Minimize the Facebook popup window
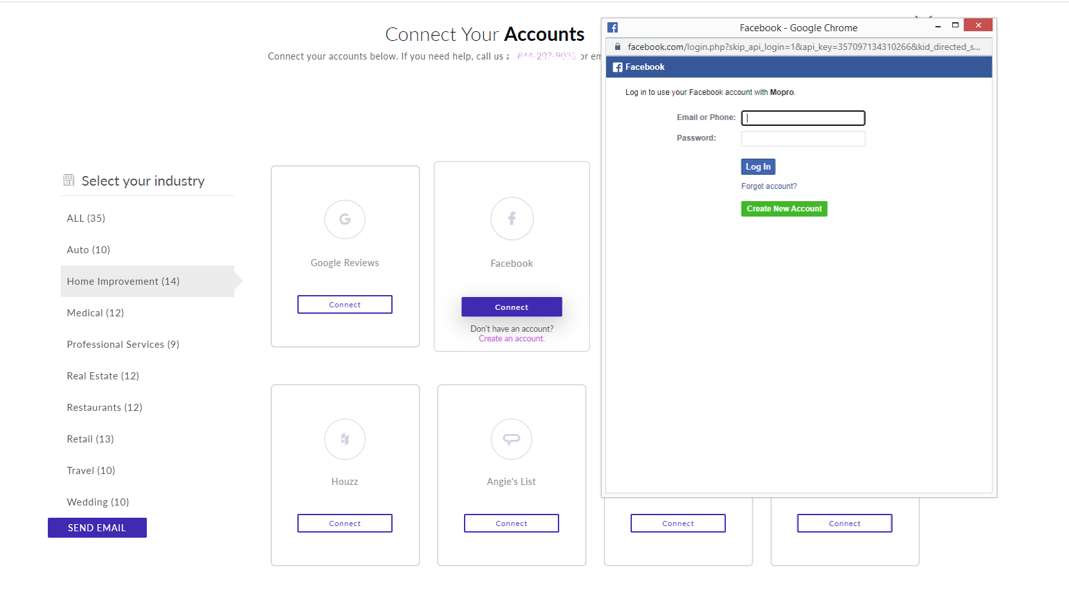This screenshot has height=595, width=1069. tap(938, 26)
